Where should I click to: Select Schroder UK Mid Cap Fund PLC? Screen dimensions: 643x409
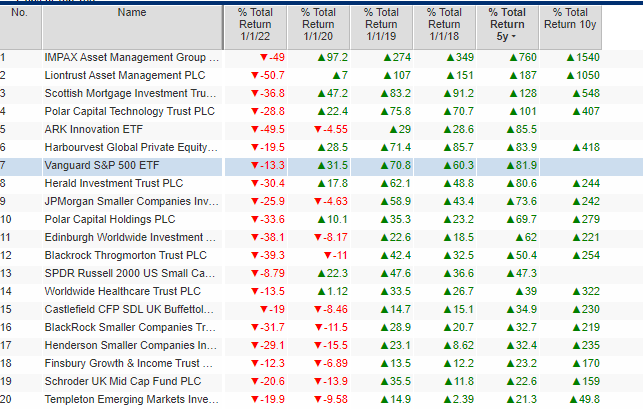click(x=123, y=382)
